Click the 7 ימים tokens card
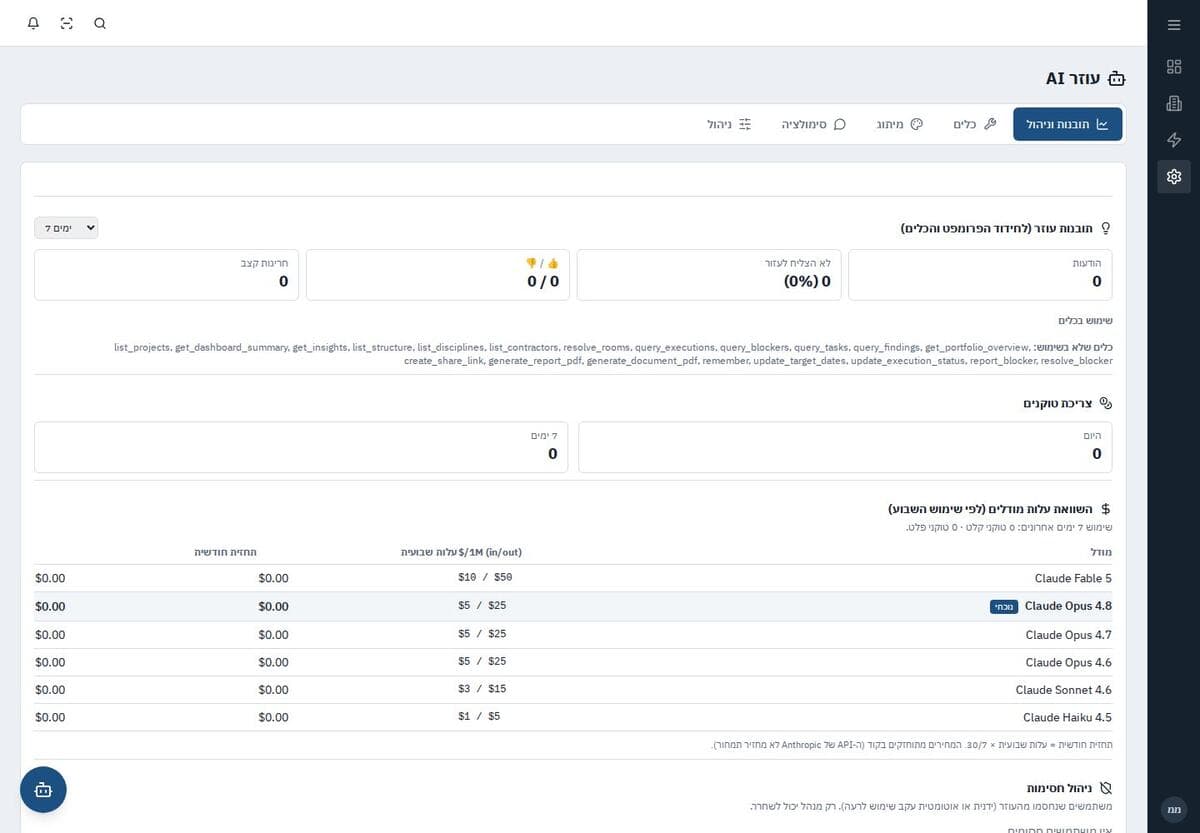Screen dimensions: 1200x833 tap(302, 447)
